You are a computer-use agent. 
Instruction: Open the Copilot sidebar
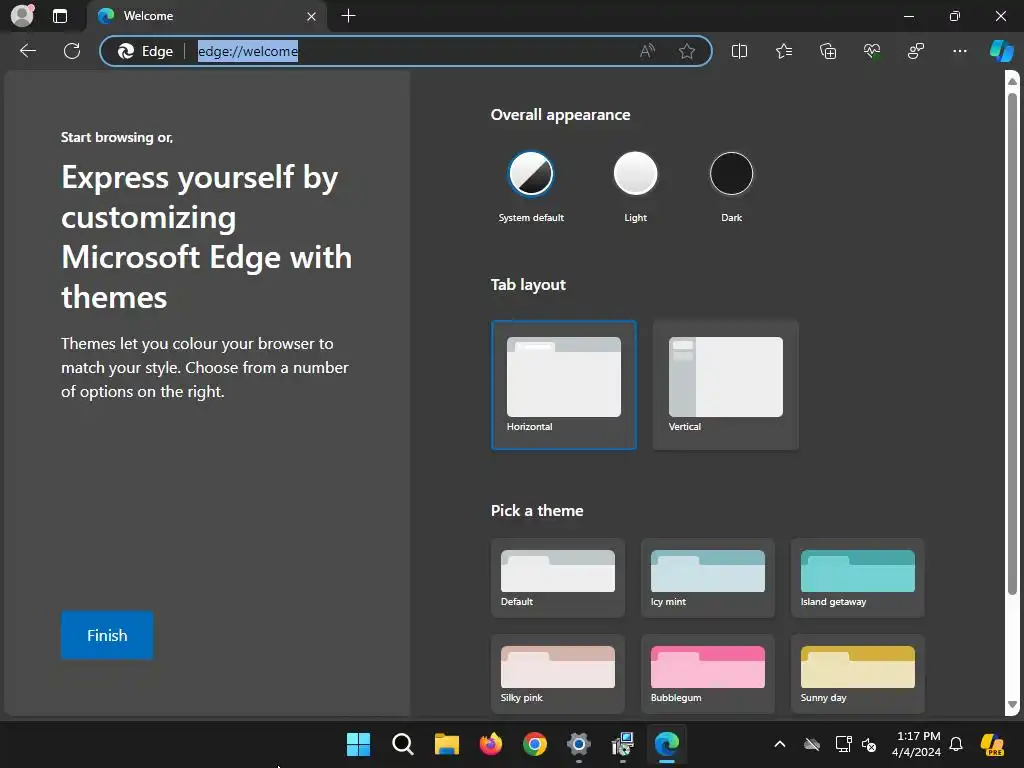(1002, 51)
